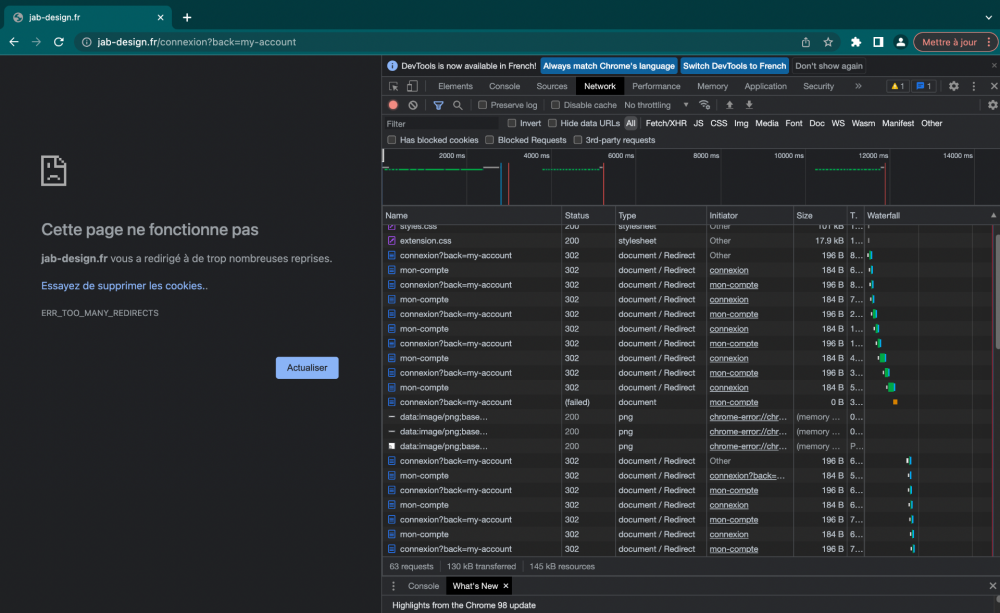The width and height of the screenshot is (1000, 613).
Task: Click the Essayez de supprimer les cookies link
Action: 124,286
